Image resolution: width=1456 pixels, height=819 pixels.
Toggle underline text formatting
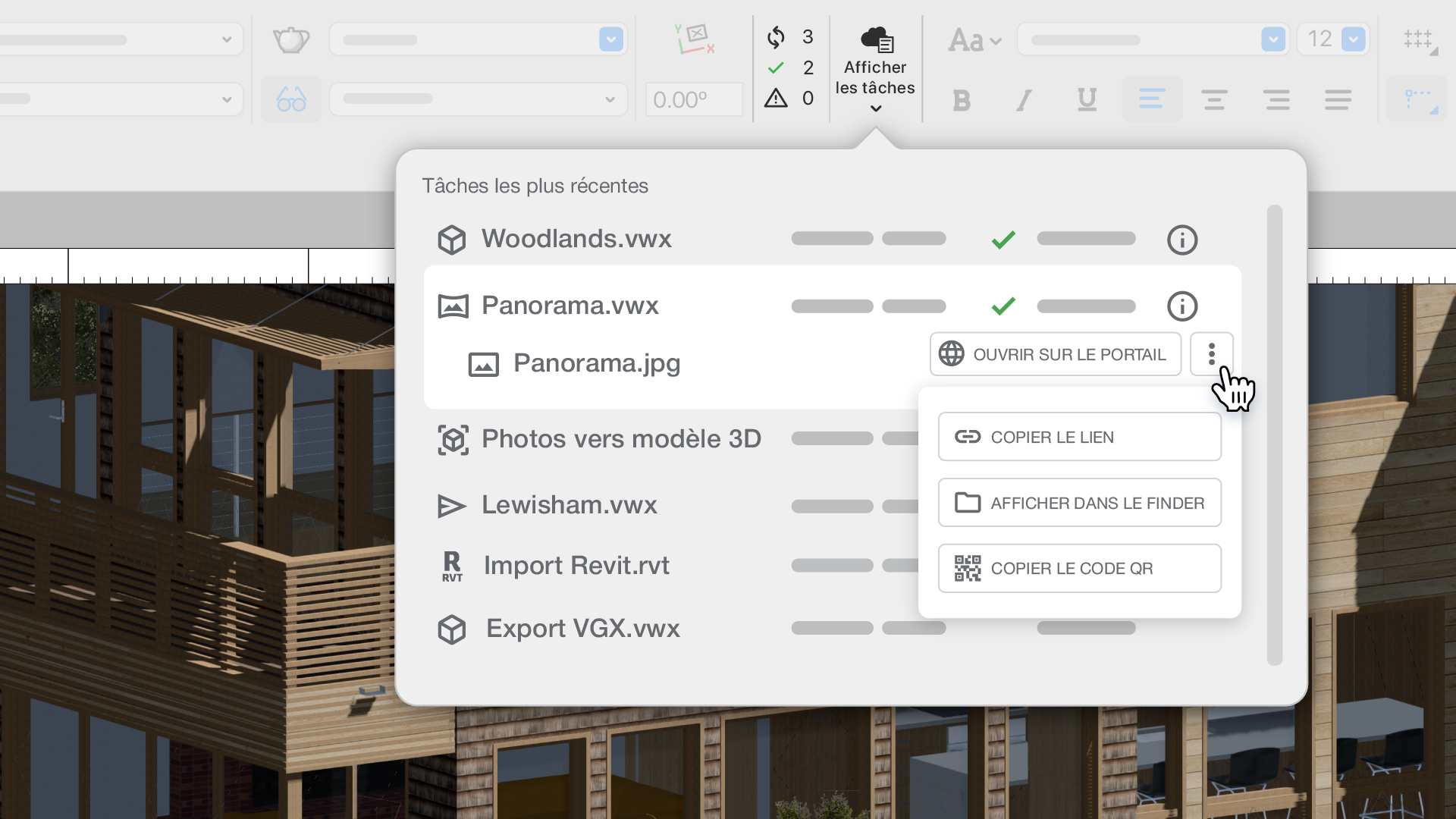point(1087,99)
